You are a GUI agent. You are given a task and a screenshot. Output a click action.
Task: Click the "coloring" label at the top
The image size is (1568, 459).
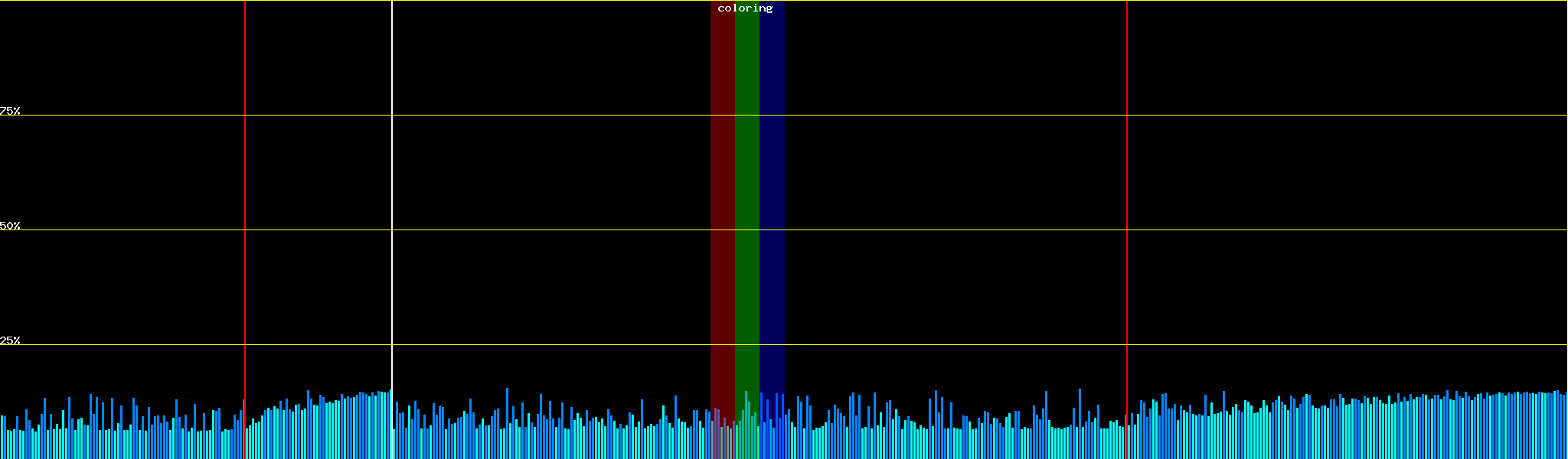tap(745, 8)
